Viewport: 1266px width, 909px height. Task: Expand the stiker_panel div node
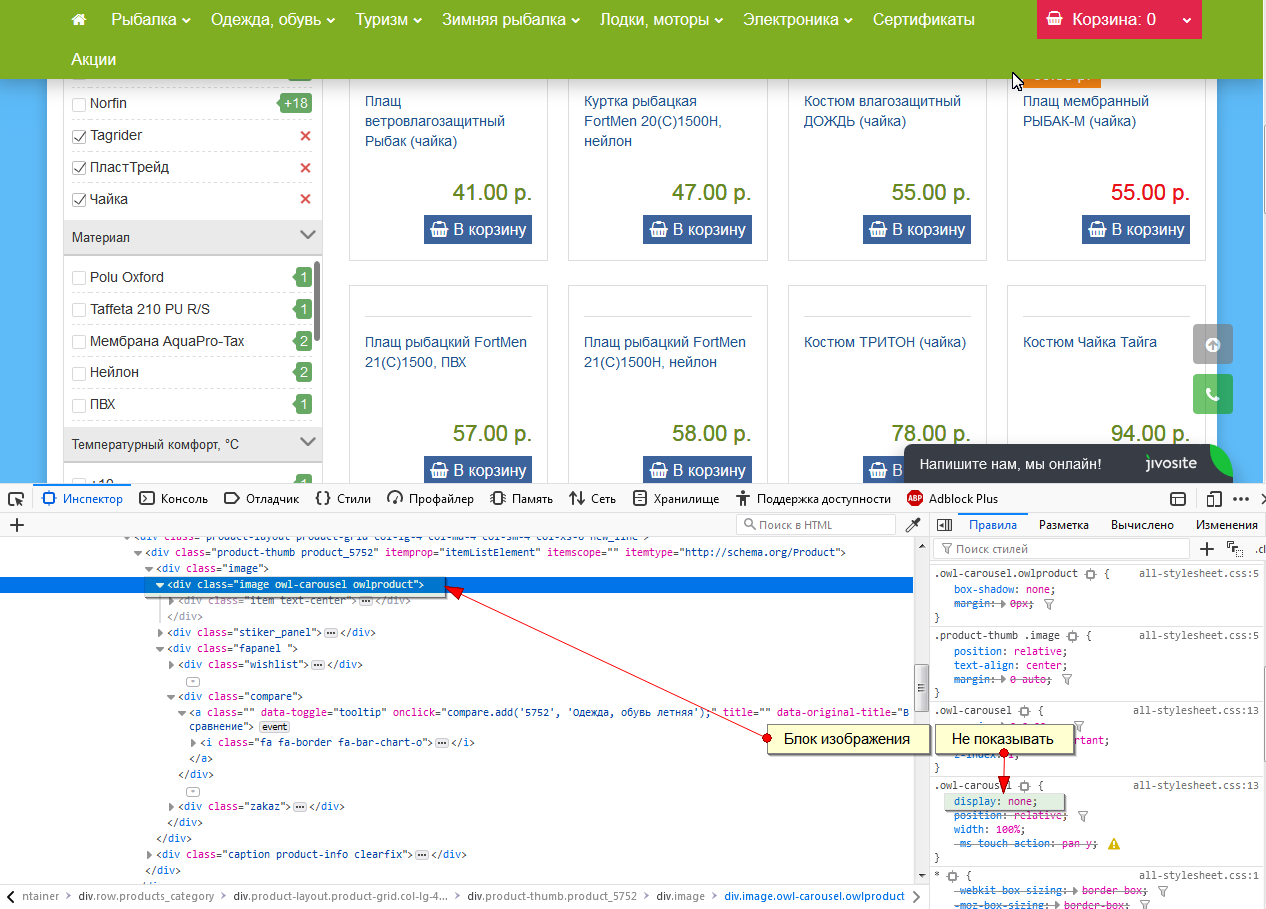point(162,633)
